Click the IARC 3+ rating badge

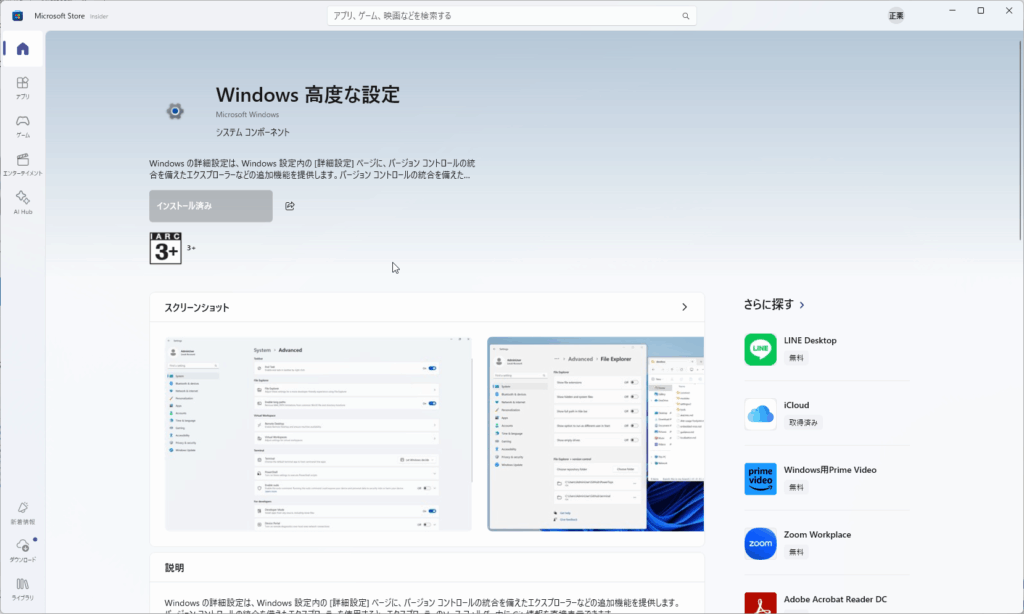165,248
